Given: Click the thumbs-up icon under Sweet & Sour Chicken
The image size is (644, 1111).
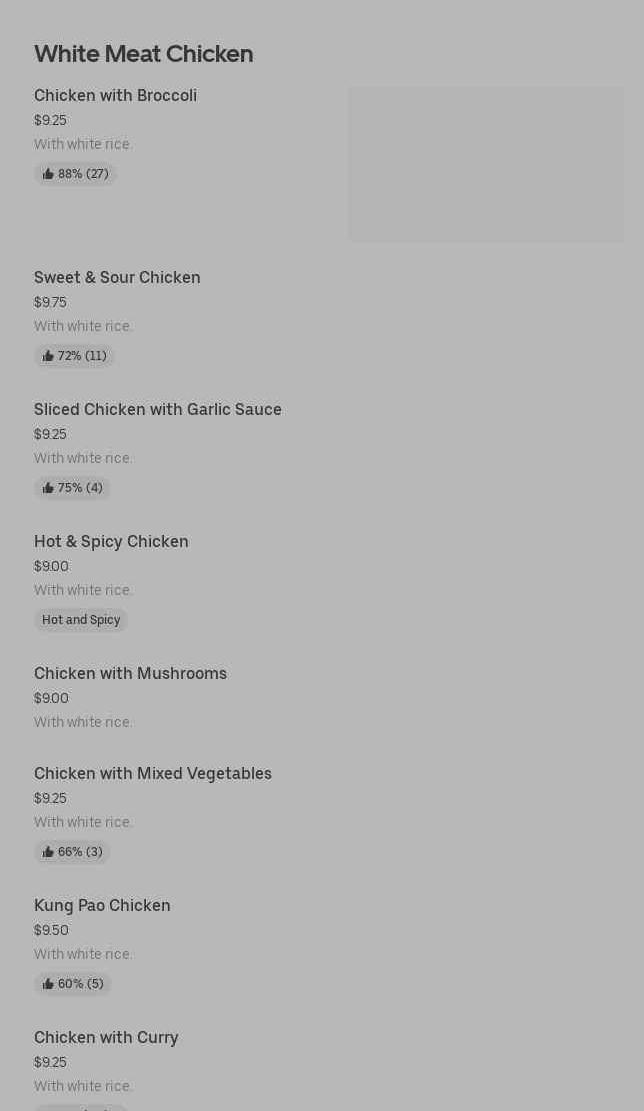Looking at the screenshot, I should click(x=48, y=356).
